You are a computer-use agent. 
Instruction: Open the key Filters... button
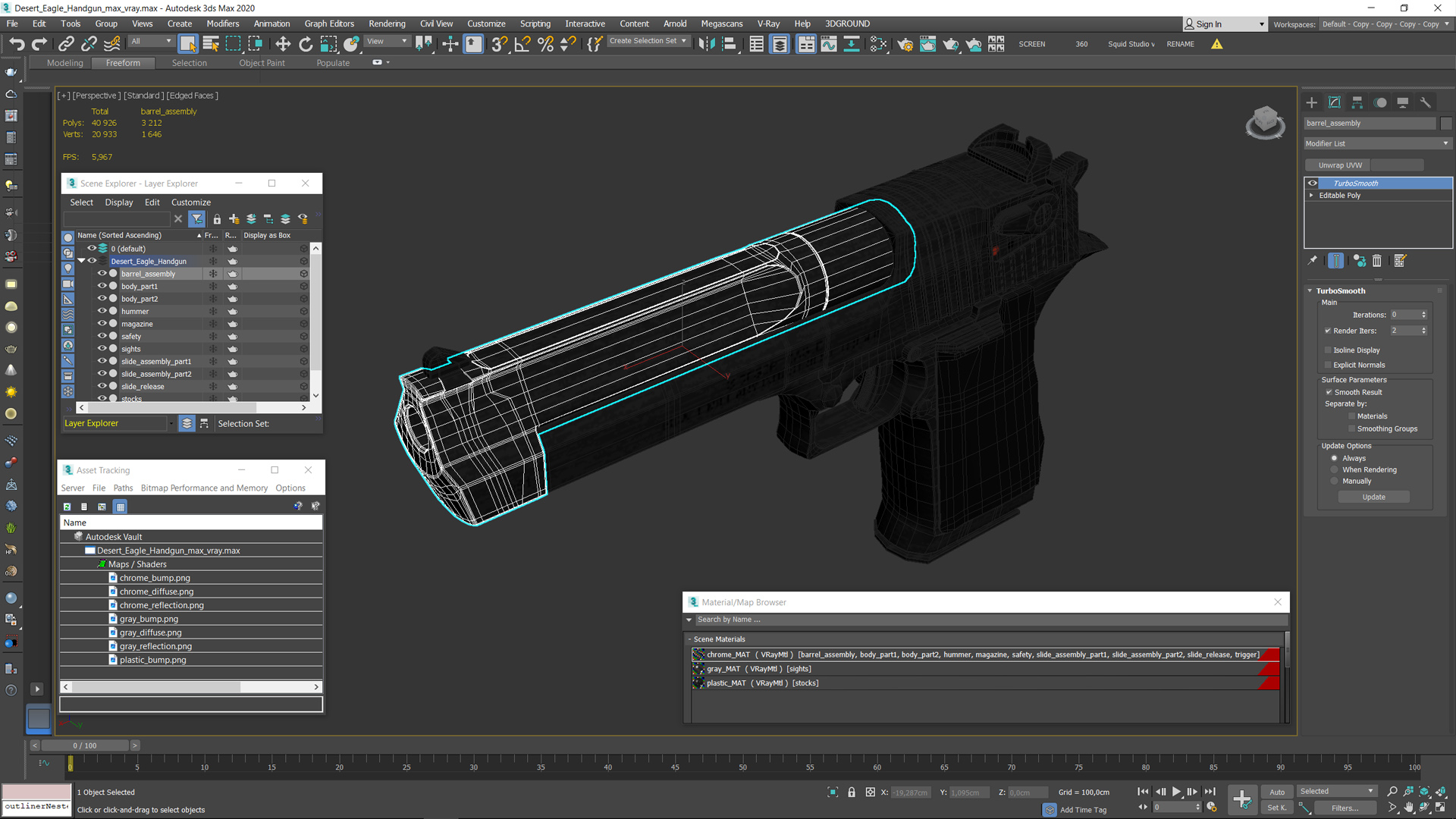click(x=1345, y=808)
